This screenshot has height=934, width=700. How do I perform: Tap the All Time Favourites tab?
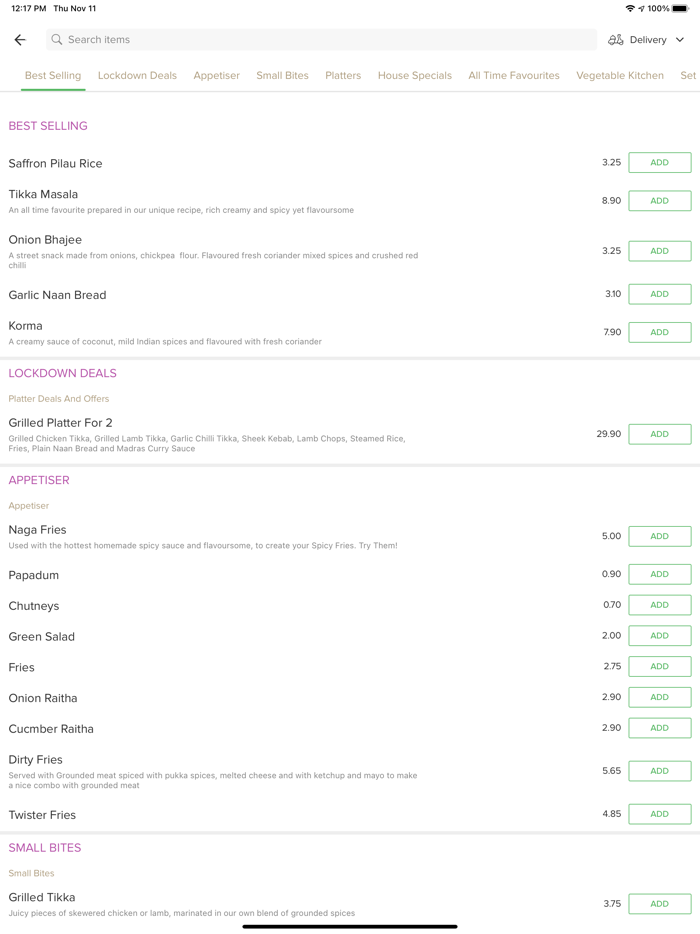point(514,76)
